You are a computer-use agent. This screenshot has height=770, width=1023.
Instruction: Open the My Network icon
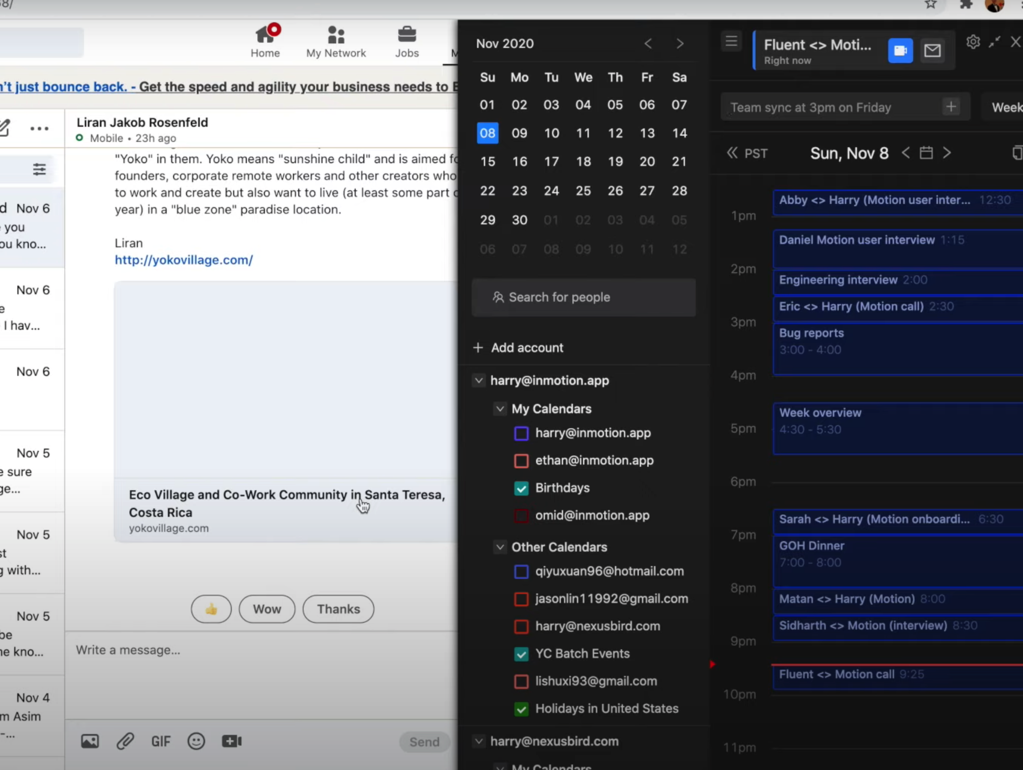[x=336, y=42]
